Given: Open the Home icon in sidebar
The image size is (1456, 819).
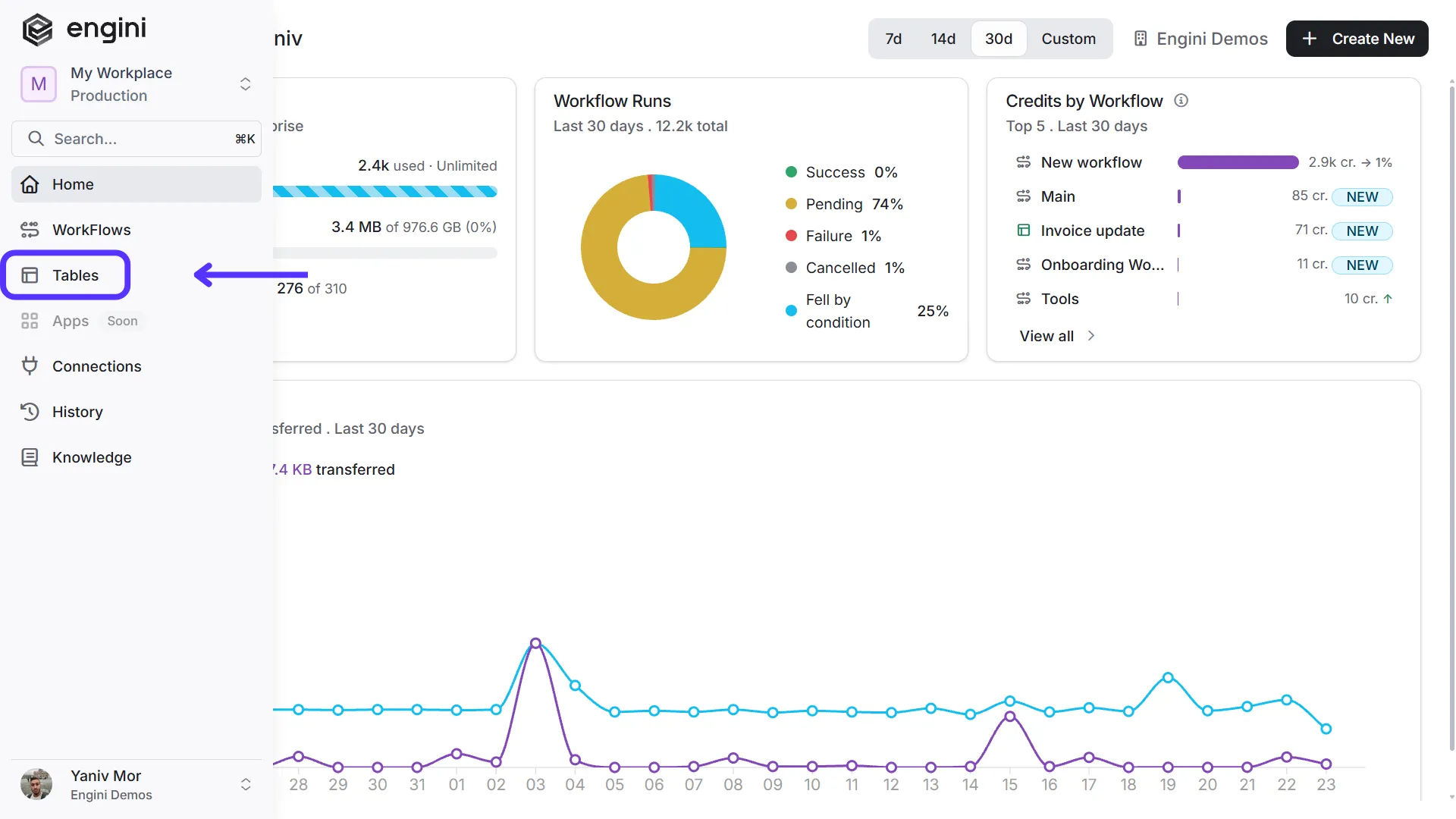Looking at the screenshot, I should click(30, 184).
